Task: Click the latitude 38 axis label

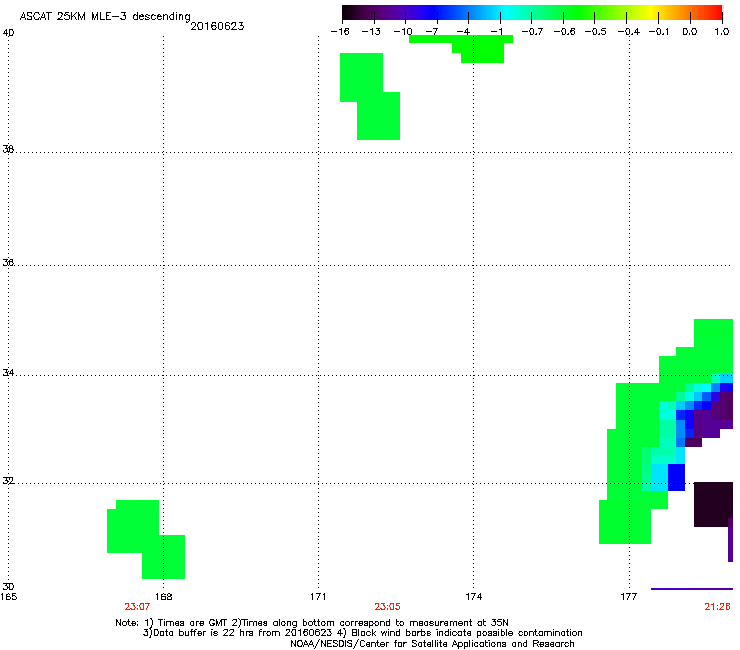Action: 8,149
